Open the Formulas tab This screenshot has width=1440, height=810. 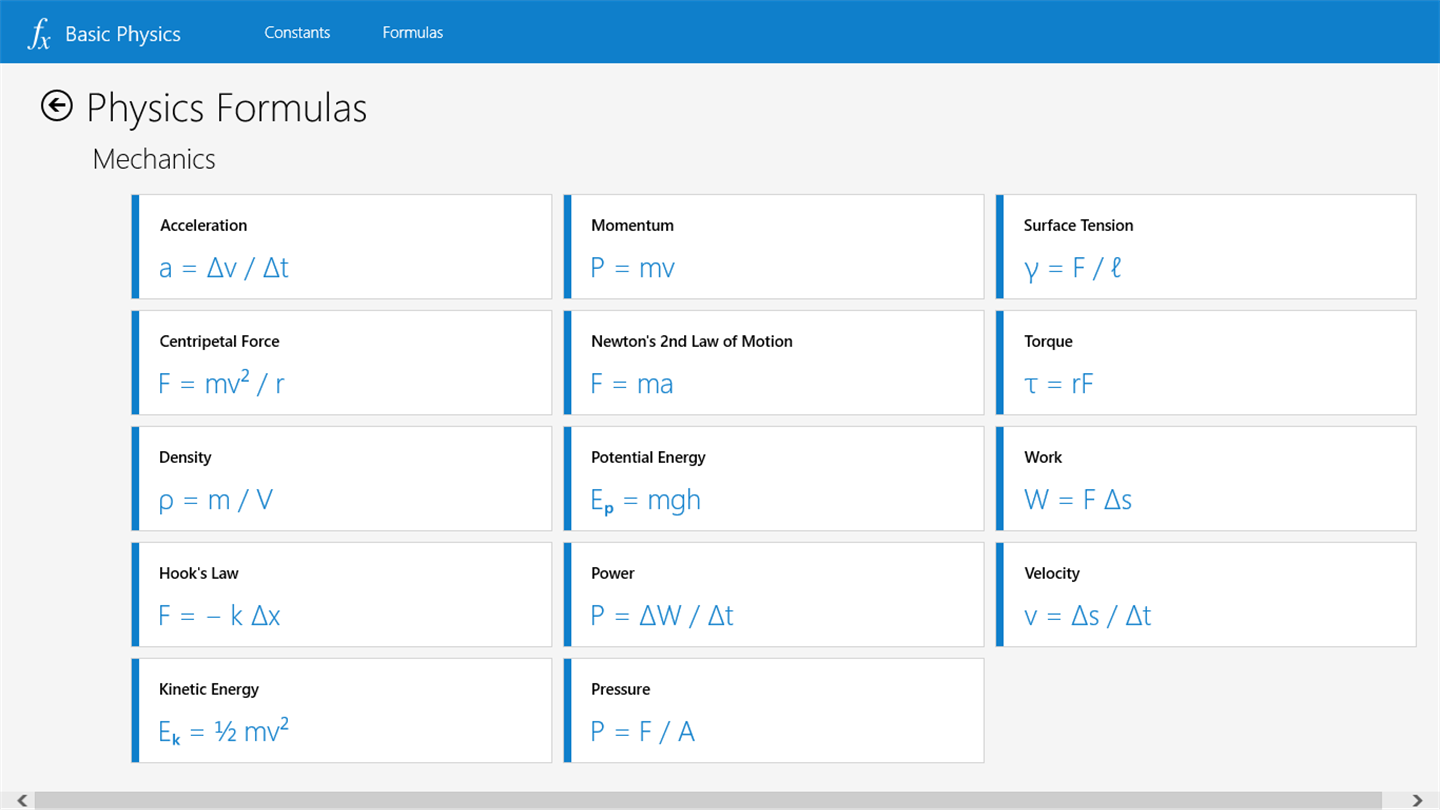click(x=412, y=33)
